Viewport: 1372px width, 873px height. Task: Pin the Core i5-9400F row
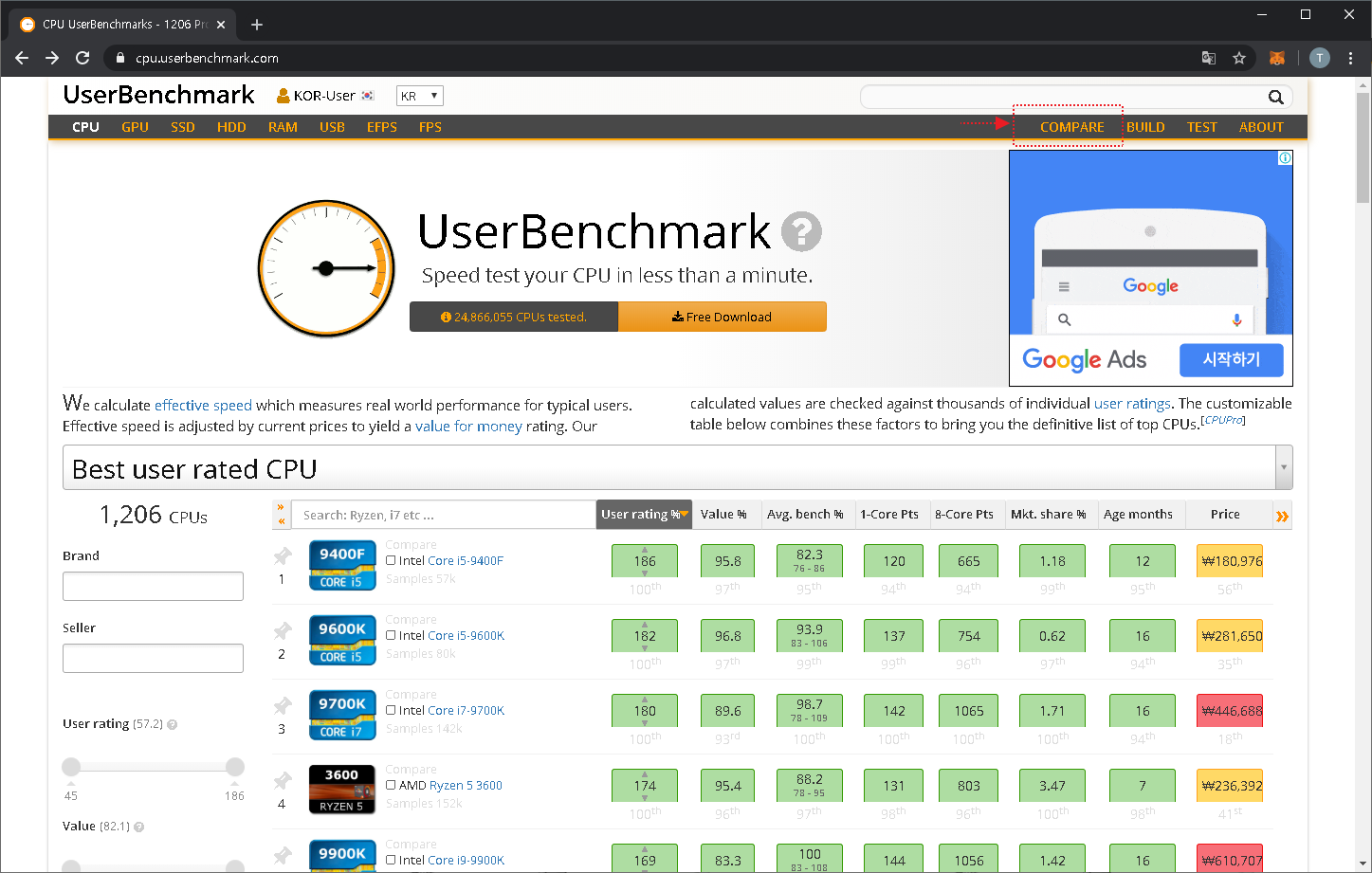click(283, 556)
